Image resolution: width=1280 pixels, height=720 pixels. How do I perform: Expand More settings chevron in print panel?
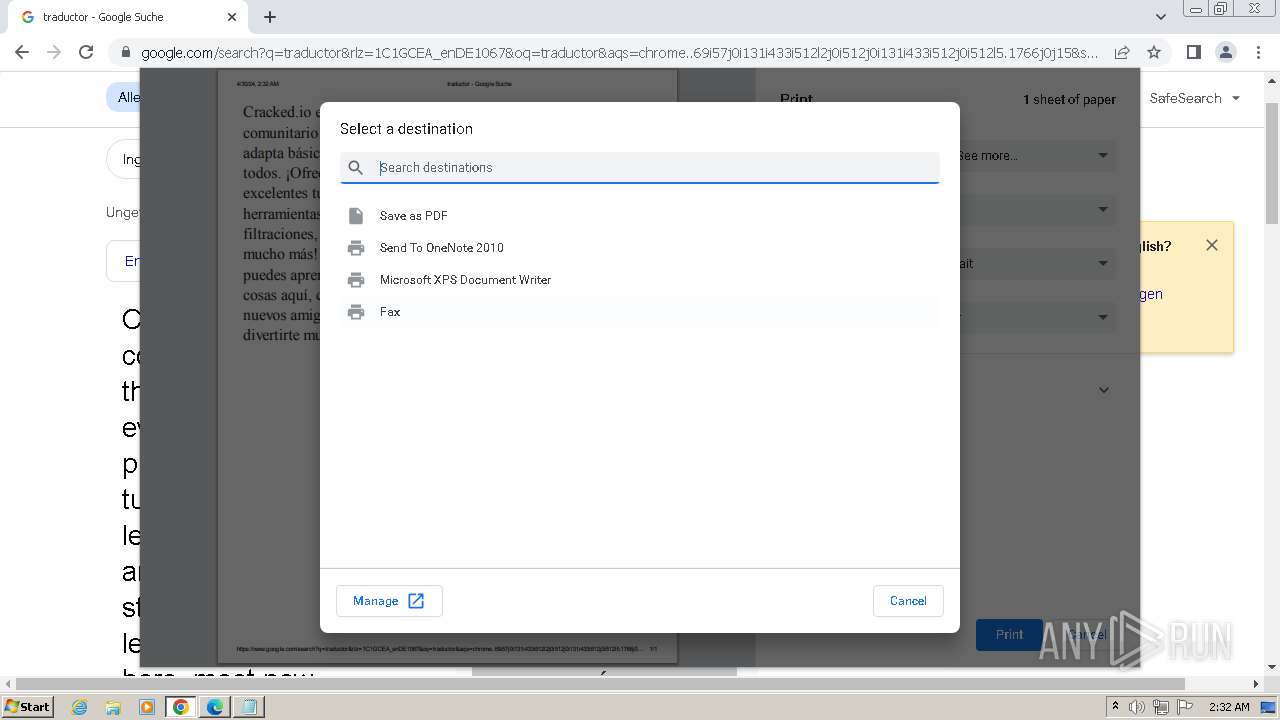pyautogui.click(x=1104, y=390)
